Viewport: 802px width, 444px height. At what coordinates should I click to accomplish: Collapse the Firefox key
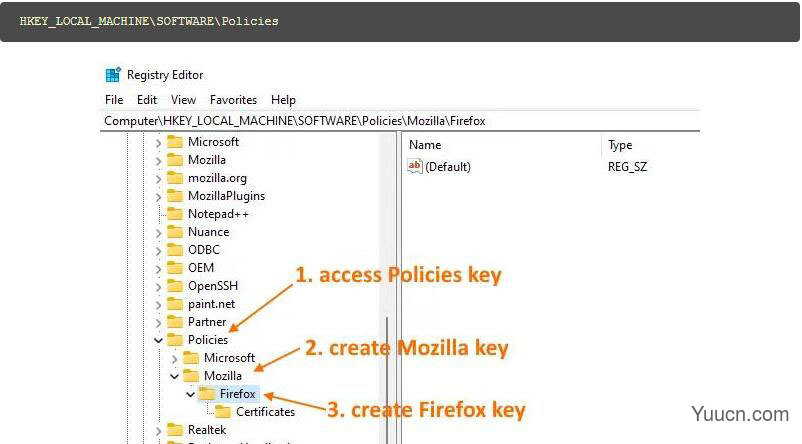click(x=190, y=394)
